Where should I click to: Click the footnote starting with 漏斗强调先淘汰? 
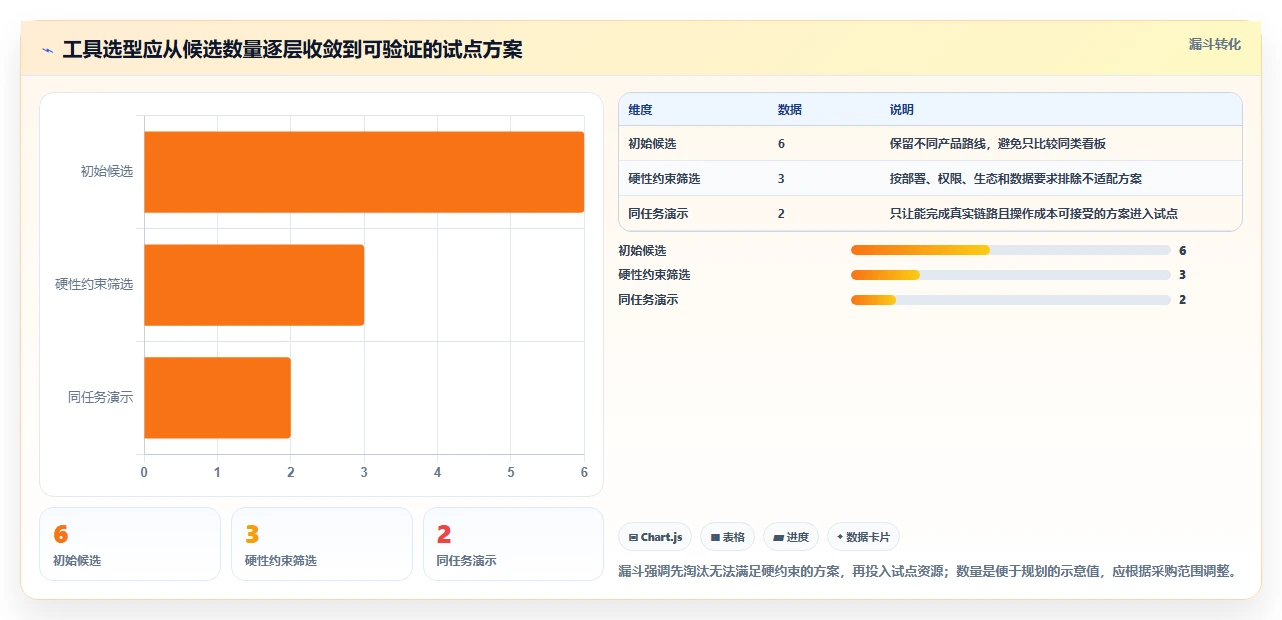pyautogui.click(x=929, y=572)
